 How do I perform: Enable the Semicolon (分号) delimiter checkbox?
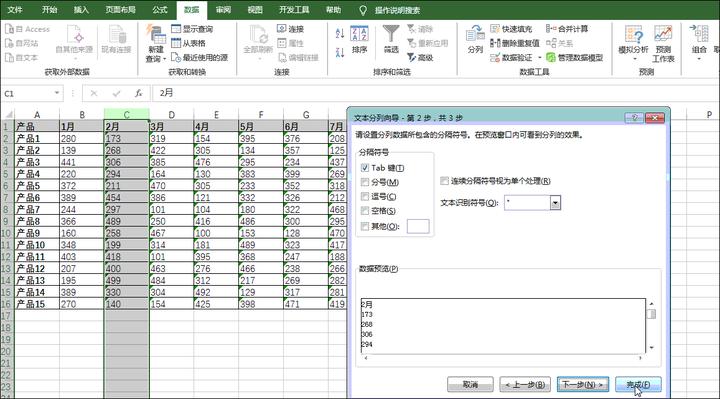click(365, 182)
